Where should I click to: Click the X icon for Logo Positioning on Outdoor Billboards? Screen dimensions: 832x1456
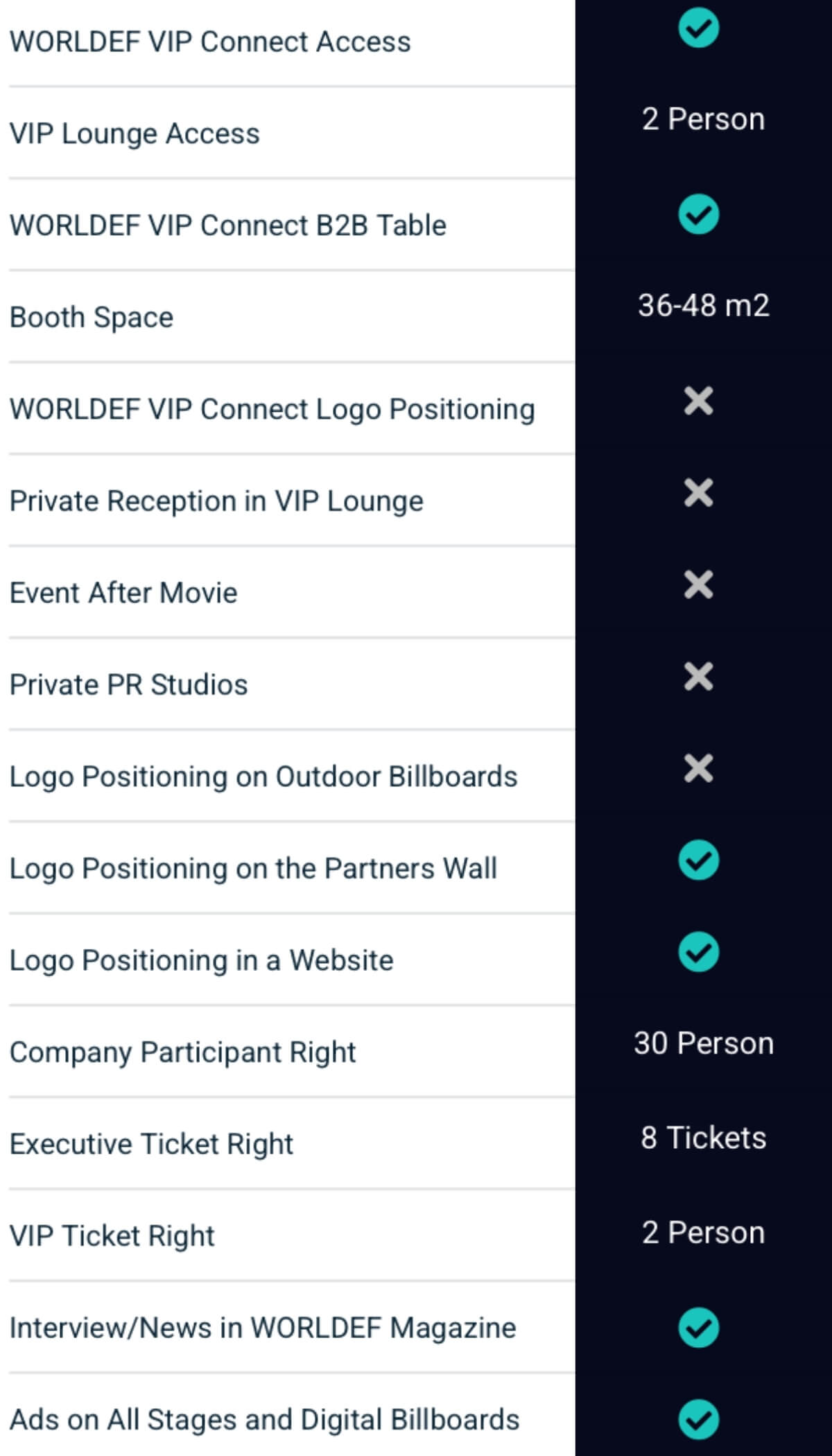pyautogui.click(x=698, y=768)
